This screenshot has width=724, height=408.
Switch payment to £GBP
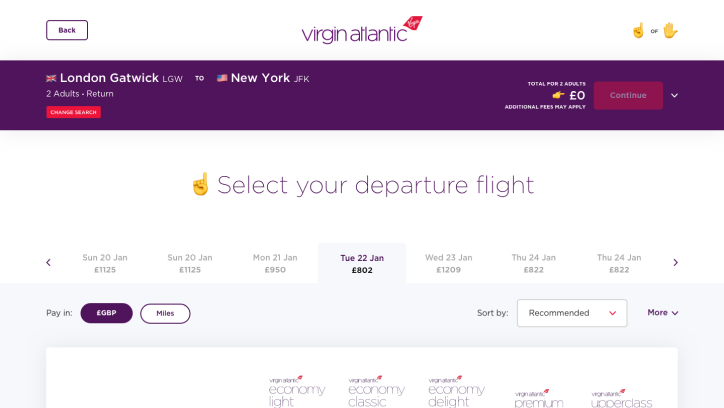pos(106,313)
